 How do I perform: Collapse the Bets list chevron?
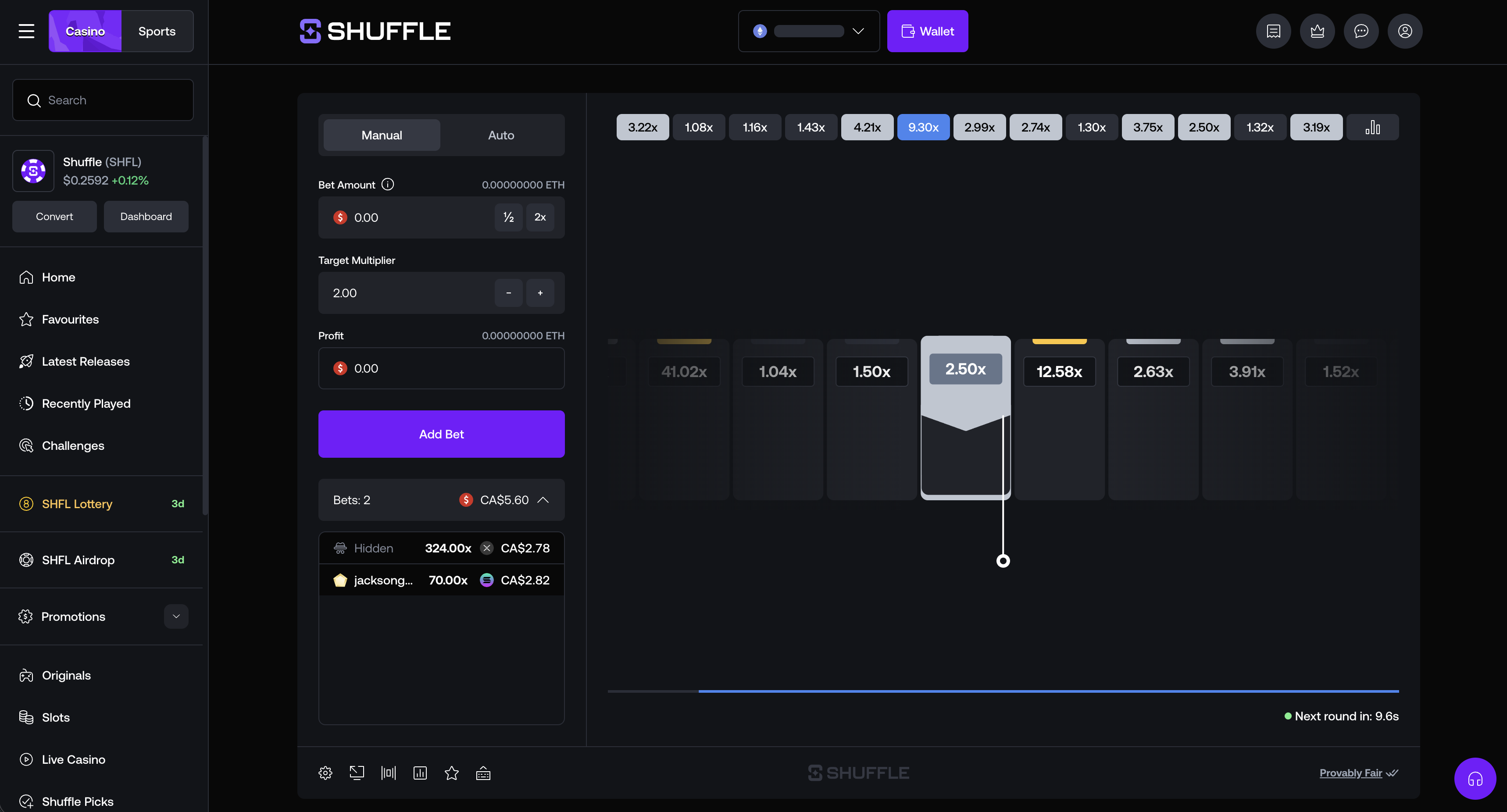point(543,499)
